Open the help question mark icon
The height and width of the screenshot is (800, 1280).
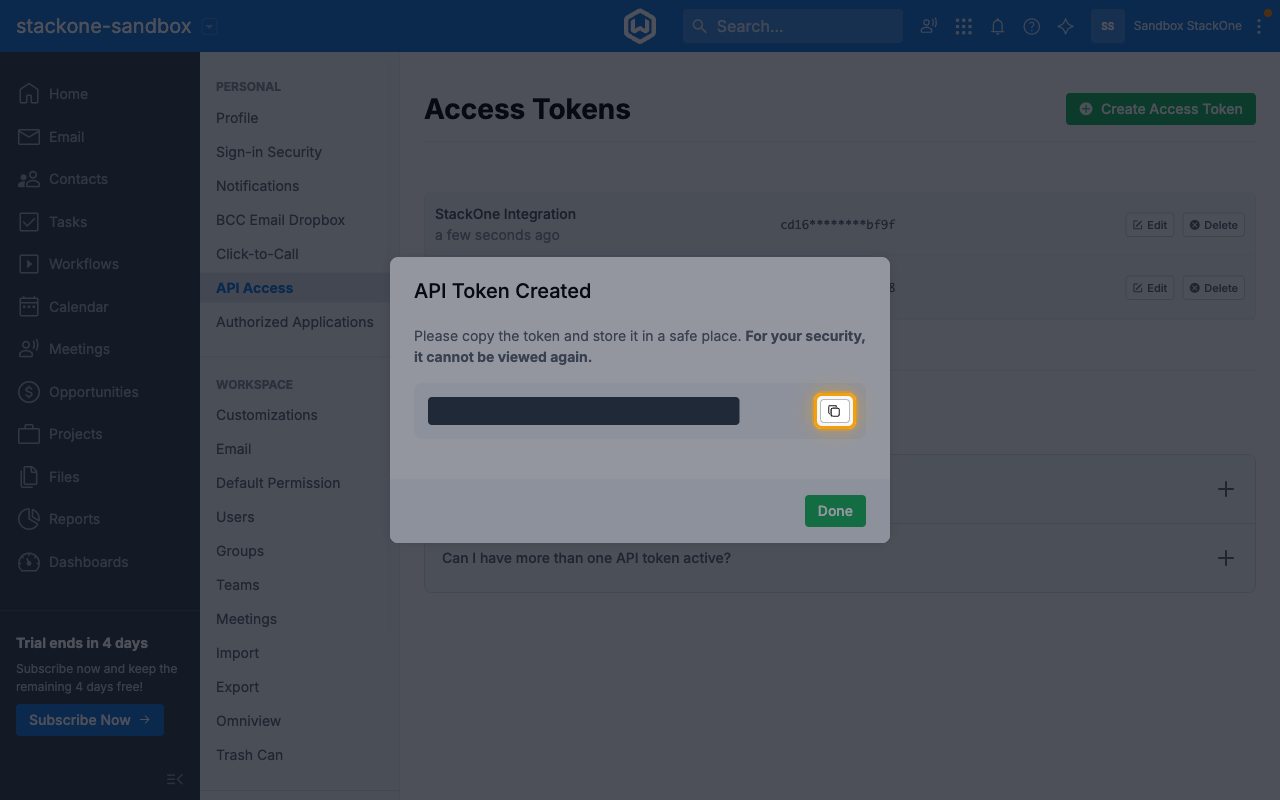(x=1031, y=27)
